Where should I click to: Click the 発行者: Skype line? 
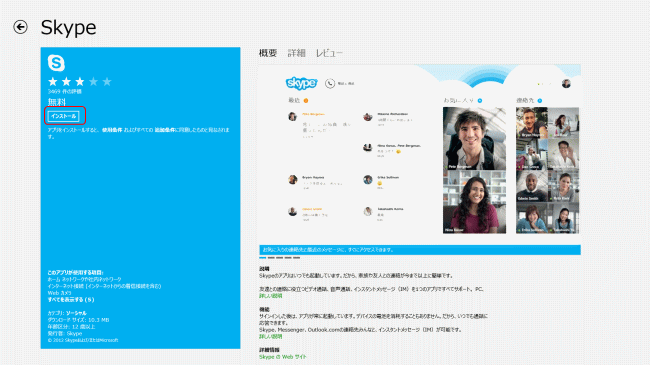[65, 333]
